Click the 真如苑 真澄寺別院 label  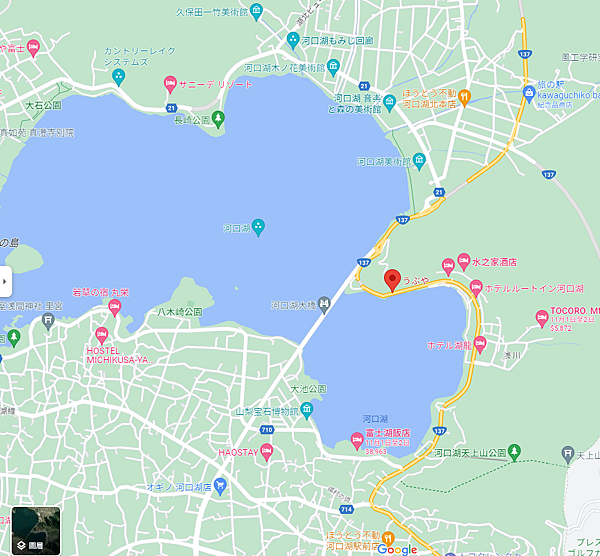pos(37,133)
